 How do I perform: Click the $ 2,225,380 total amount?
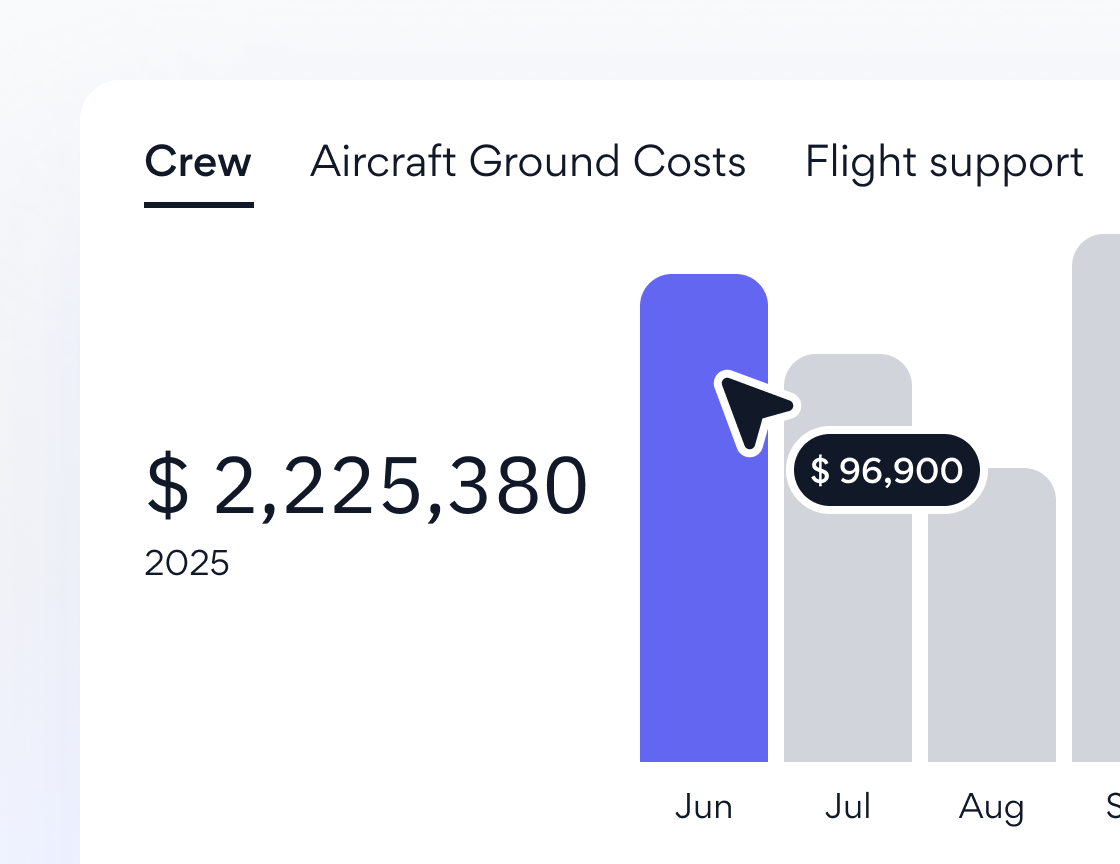click(367, 487)
